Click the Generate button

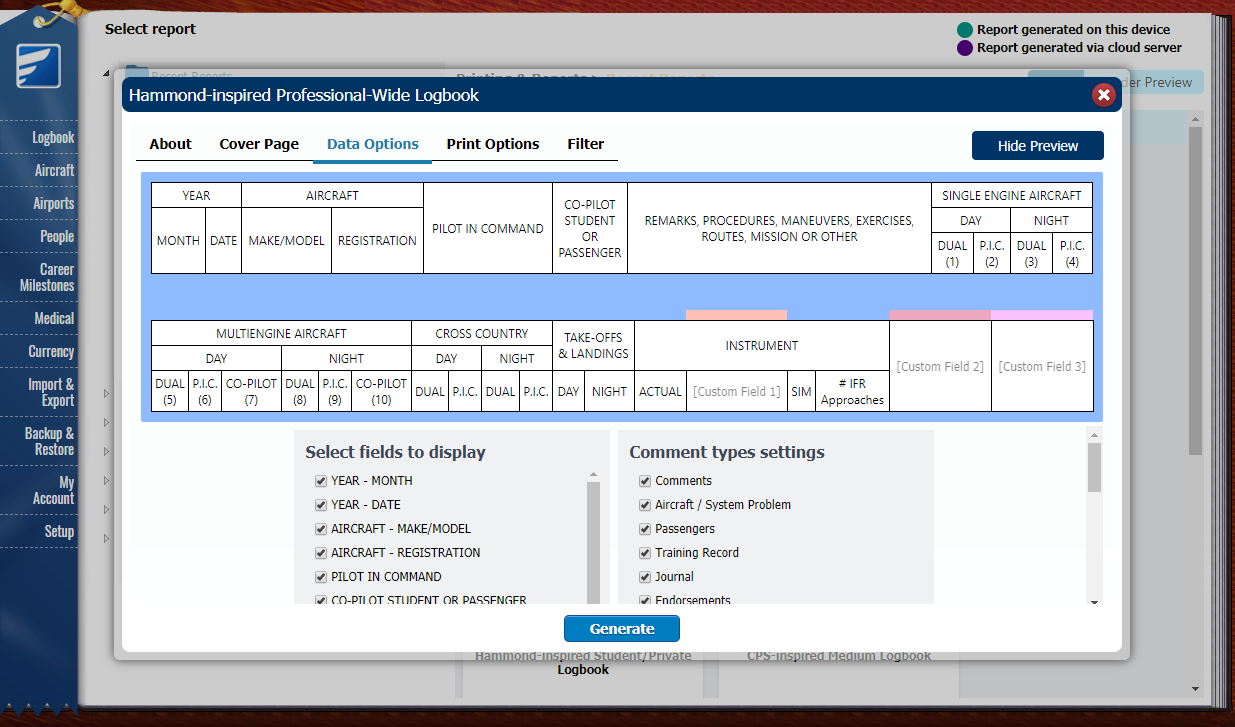[x=621, y=629]
